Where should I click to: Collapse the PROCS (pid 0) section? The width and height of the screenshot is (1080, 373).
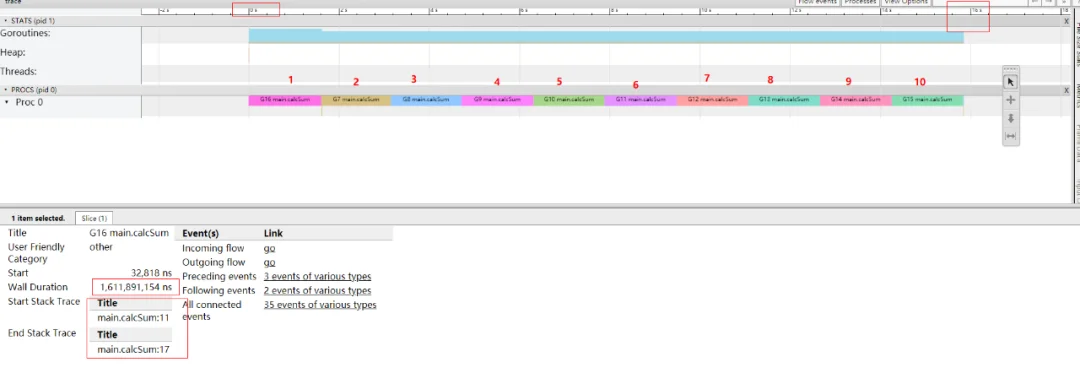pyautogui.click(x=6, y=89)
